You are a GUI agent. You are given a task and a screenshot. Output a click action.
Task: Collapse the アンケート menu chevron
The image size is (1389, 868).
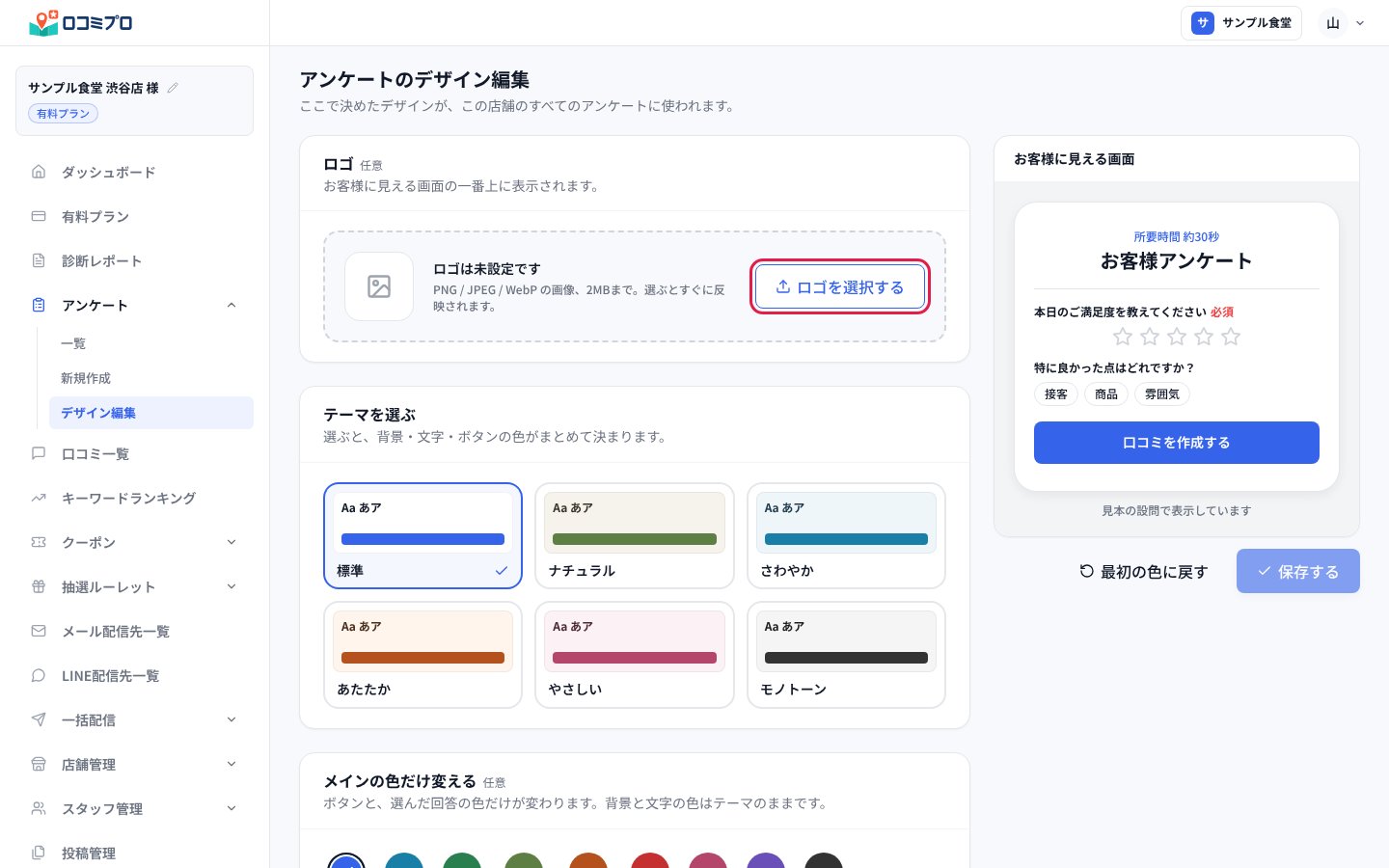[x=231, y=305]
